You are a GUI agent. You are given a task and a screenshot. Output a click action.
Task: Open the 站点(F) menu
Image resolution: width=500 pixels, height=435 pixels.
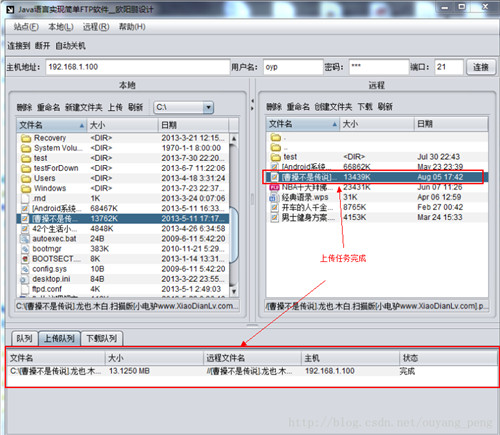tap(26, 27)
